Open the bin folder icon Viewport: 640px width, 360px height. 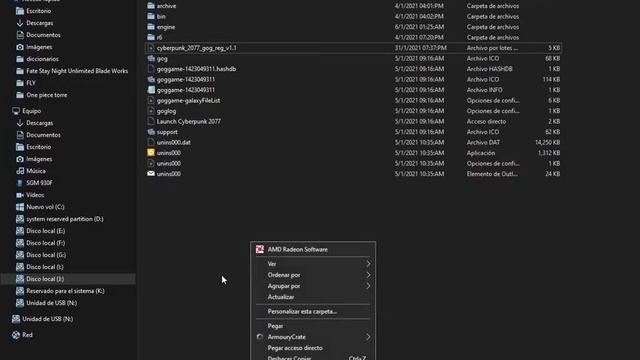151,16
